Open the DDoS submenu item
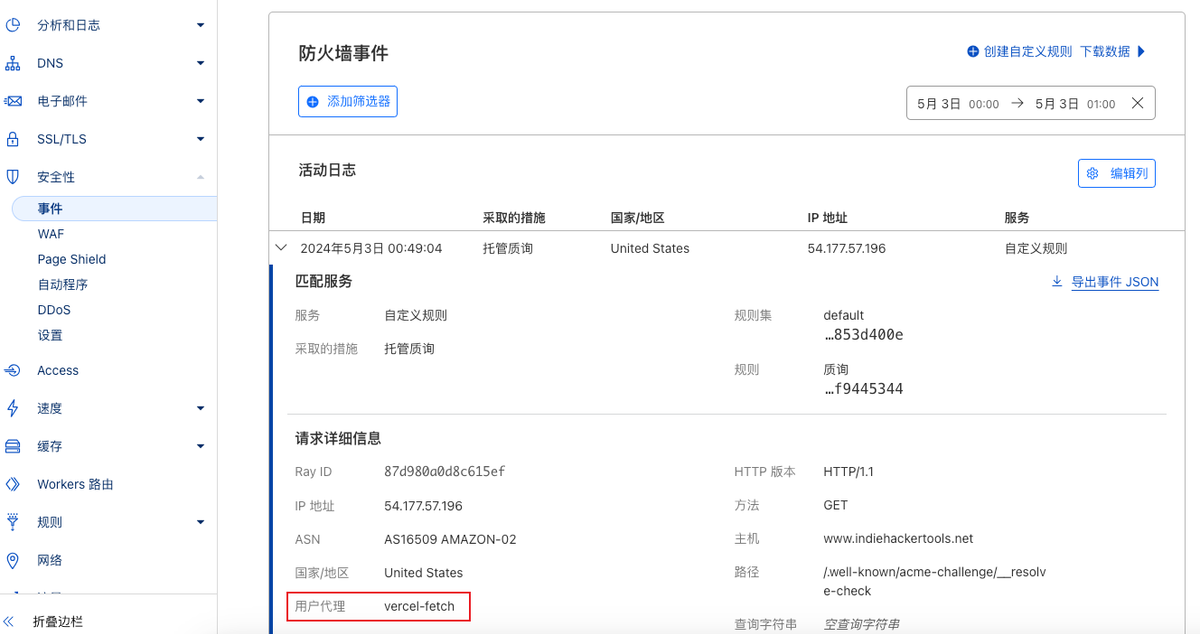 (54, 310)
